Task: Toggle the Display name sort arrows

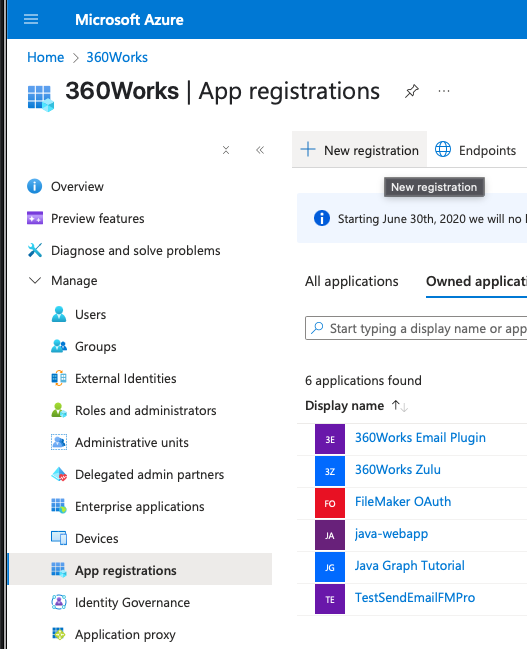Action: 399,406
